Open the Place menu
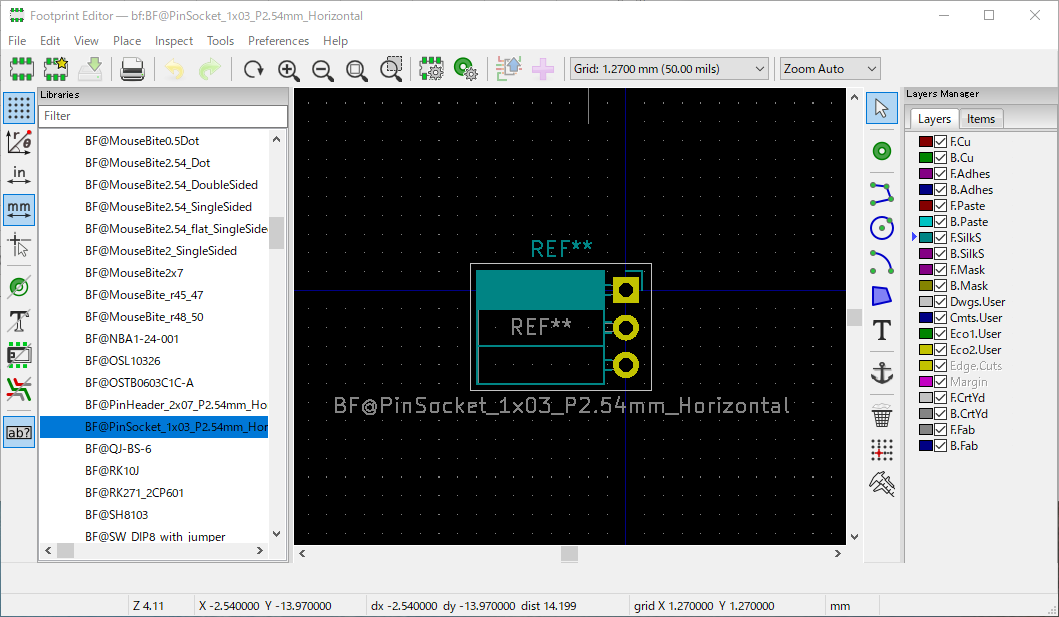Viewport: 1059px width, 617px height. [x=127, y=41]
